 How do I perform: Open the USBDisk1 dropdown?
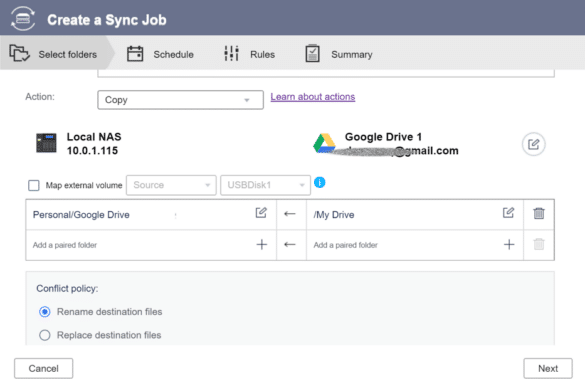[265, 185]
